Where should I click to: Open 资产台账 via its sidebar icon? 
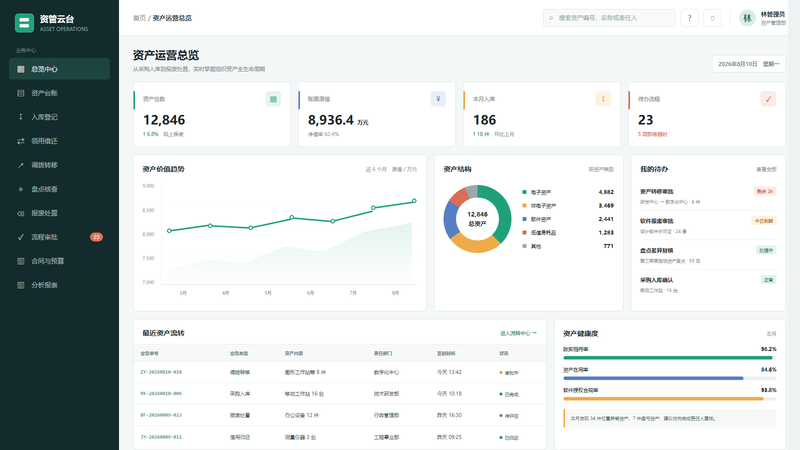click(20, 93)
